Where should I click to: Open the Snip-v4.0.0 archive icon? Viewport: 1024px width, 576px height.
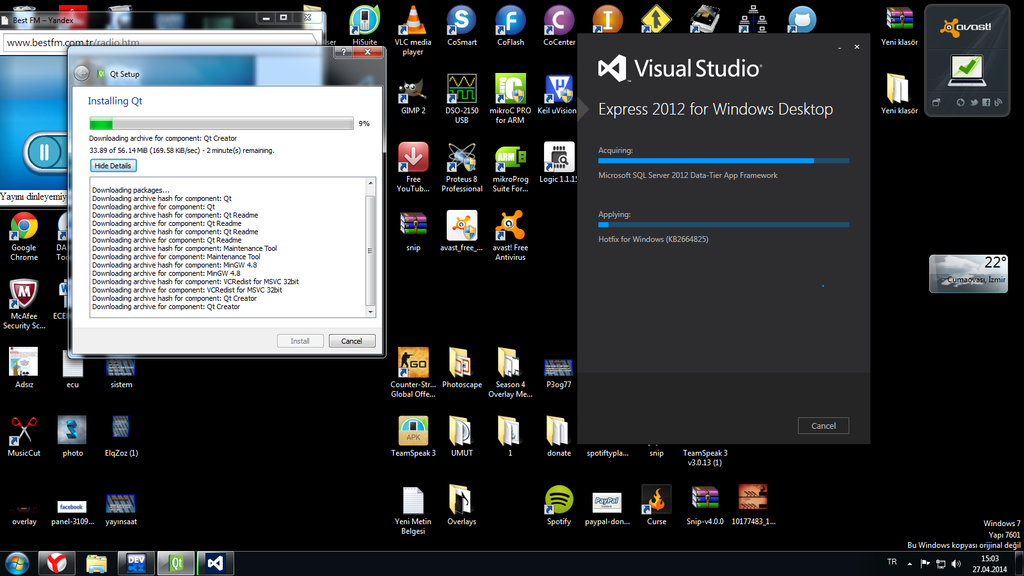705,505
